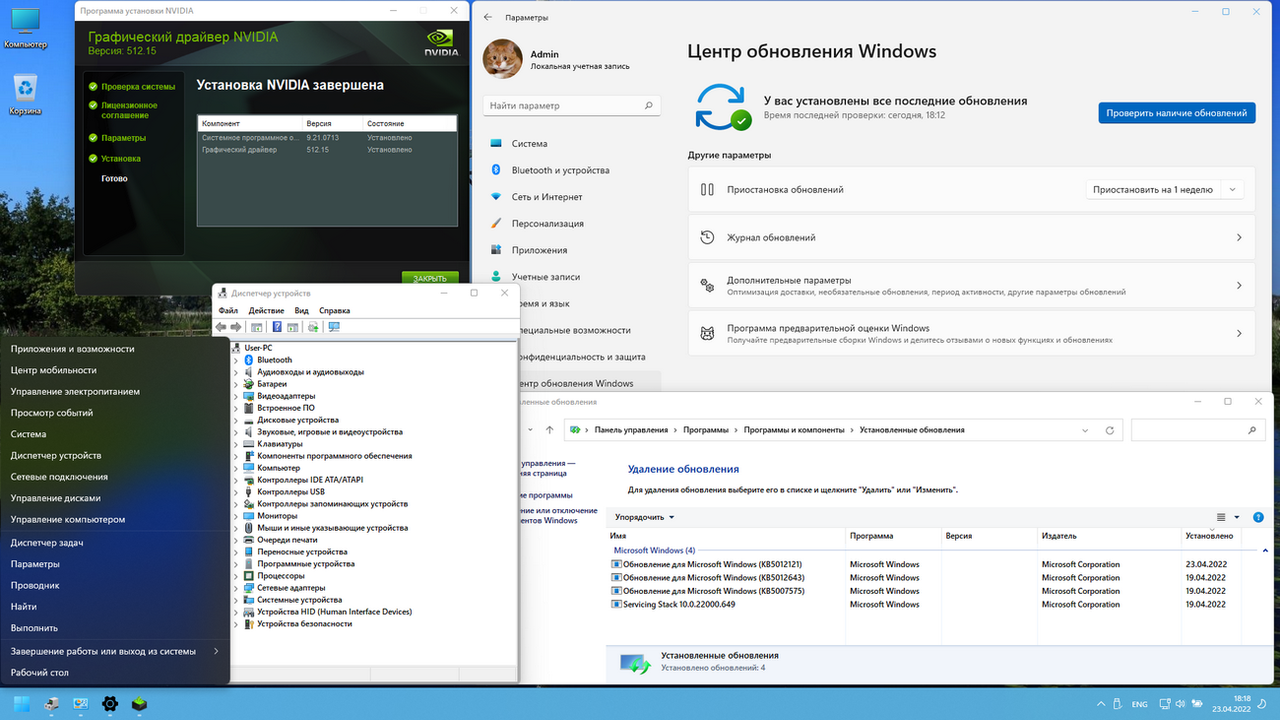The image size is (1280, 720).
Task: Select 'Сеть и Интернет' in Settings sidebar
Action: click(547, 197)
